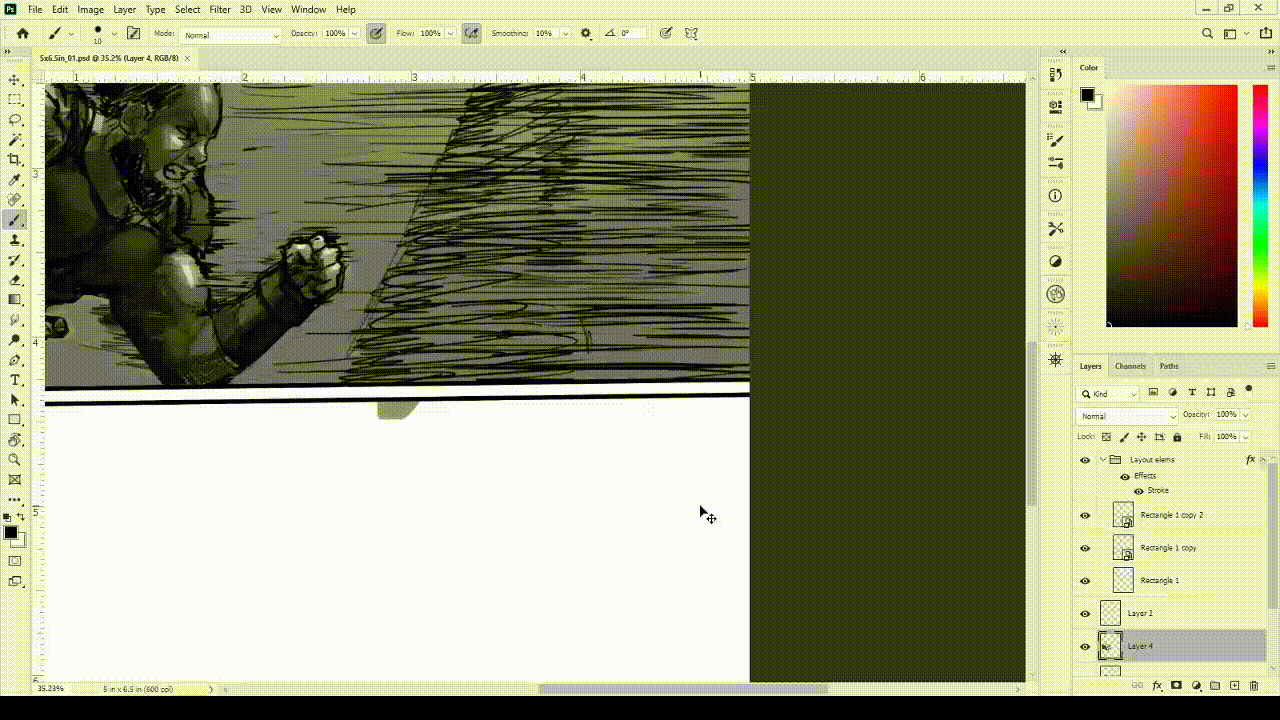This screenshot has height=720, width=1280.
Task: Lock transparent pixels button
Action: pyautogui.click(x=1106, y=437)
